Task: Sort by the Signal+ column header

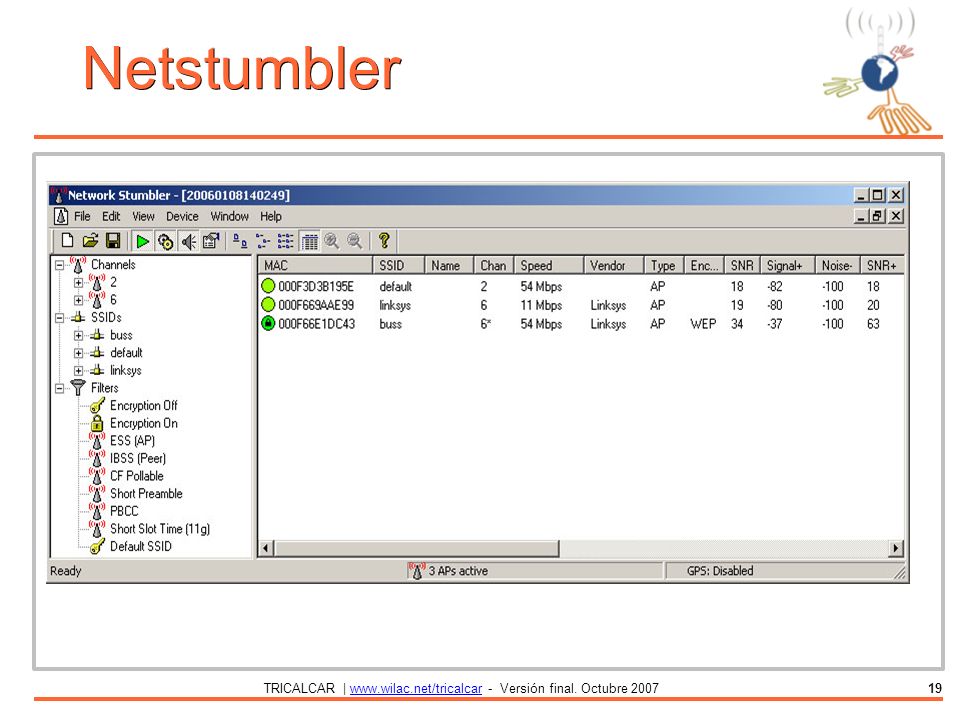Action: (x=787, y=265)
